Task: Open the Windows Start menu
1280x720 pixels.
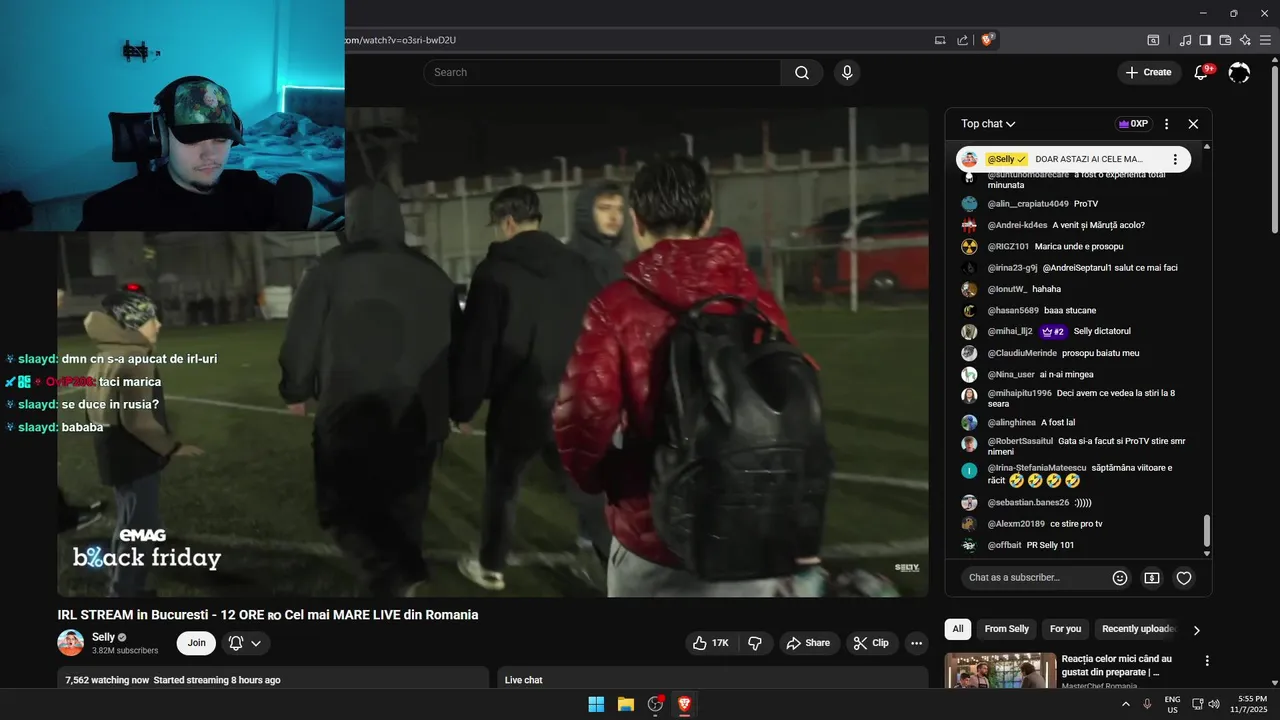Action: [596, 704]
